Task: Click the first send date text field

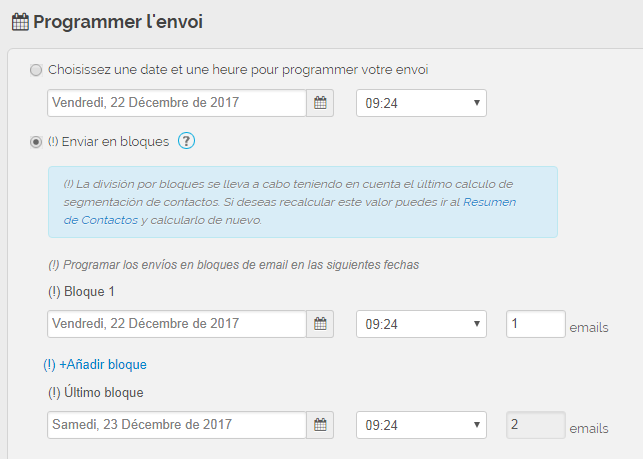Action: (x=176, y=103)
